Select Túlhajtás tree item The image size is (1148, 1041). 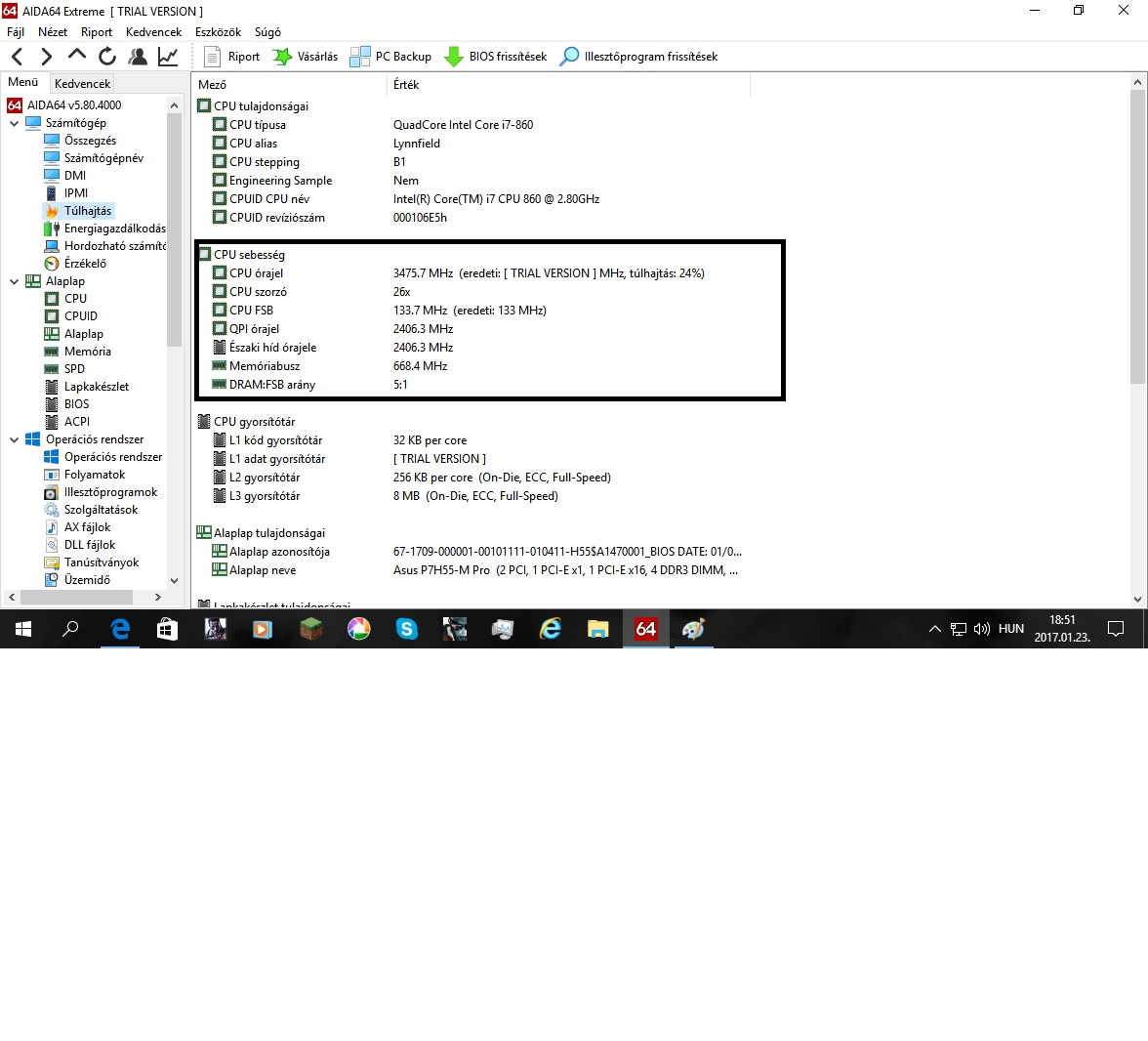click(x=88, y=211)
